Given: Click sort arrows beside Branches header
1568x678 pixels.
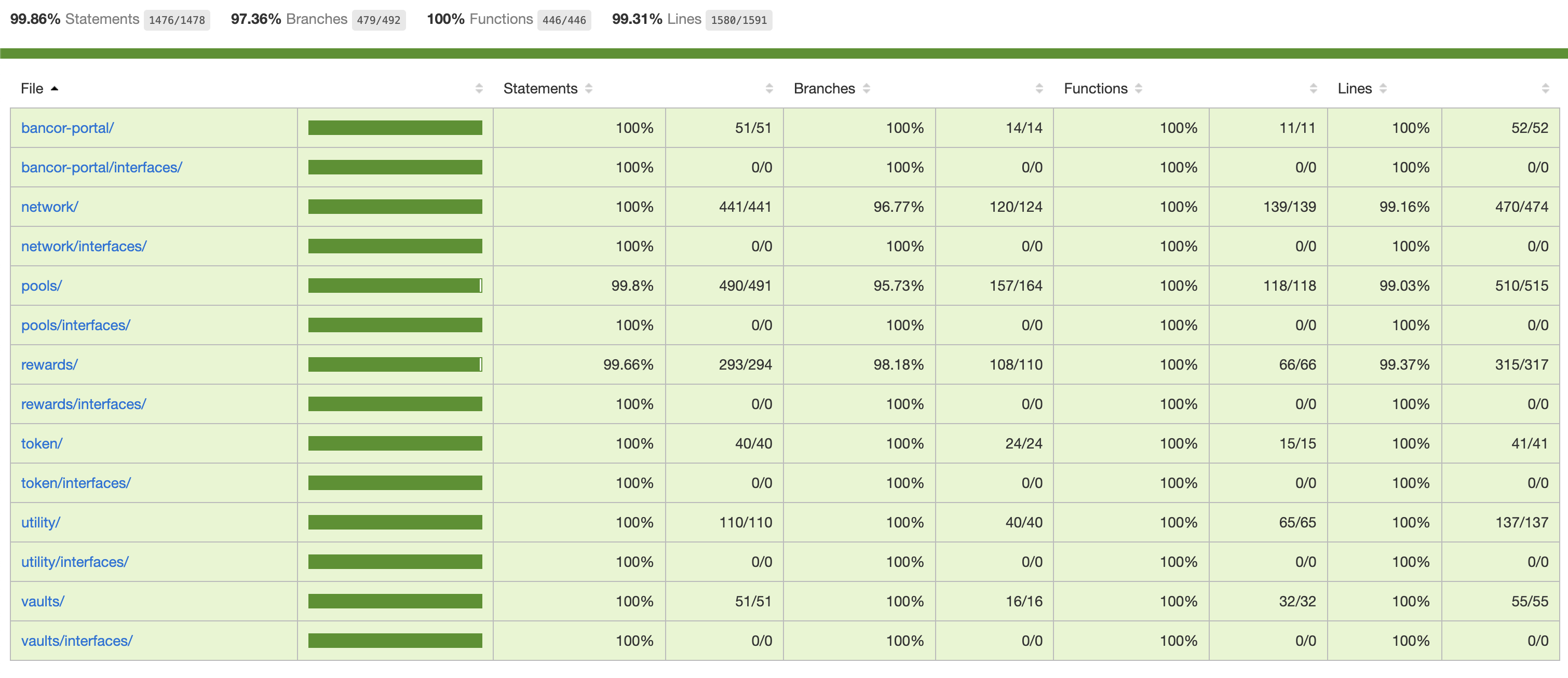Looking at the screenshot, I should [866, 89].
